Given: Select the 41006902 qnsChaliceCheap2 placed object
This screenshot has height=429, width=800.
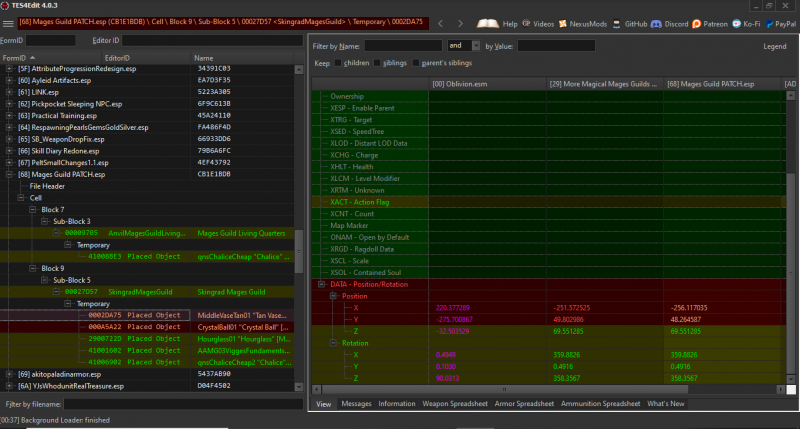Looking at the screenshot, I should point(146,362).
